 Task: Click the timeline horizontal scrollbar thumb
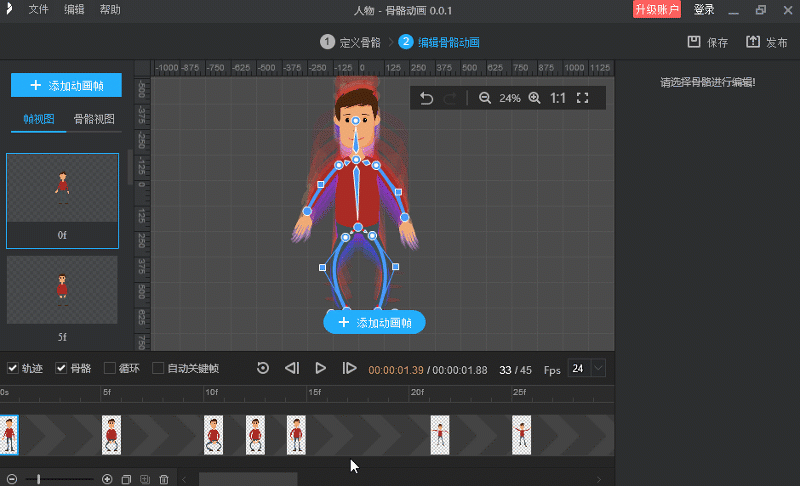pyautogui.click(x=248, y=479)
